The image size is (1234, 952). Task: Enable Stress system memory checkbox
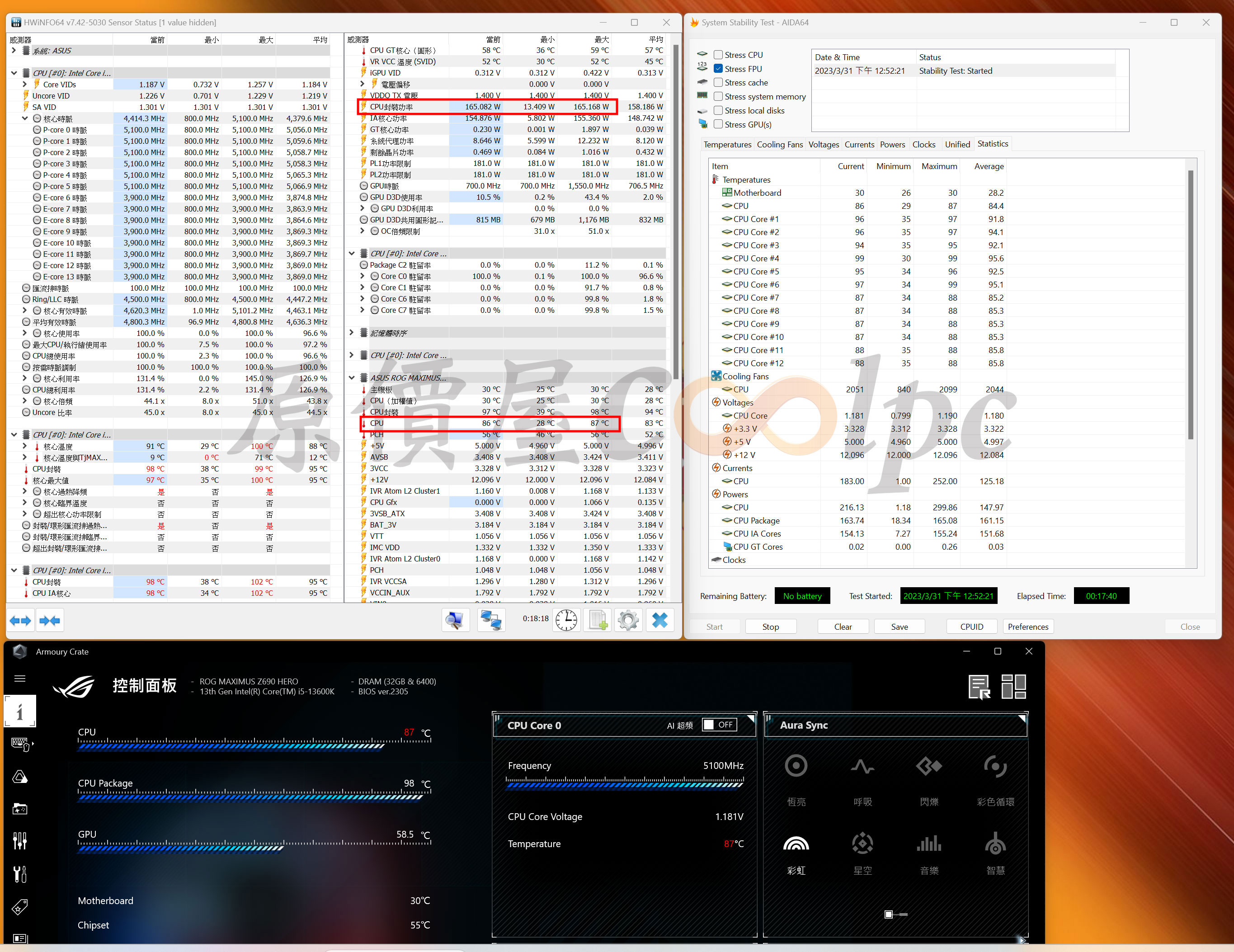pyautogui.click(x=718, y=97)
